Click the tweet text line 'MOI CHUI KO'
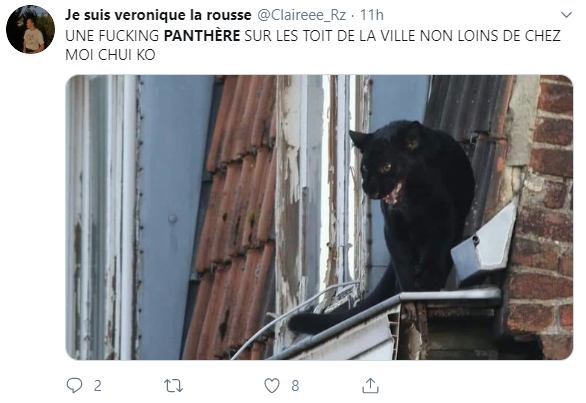 110,55
